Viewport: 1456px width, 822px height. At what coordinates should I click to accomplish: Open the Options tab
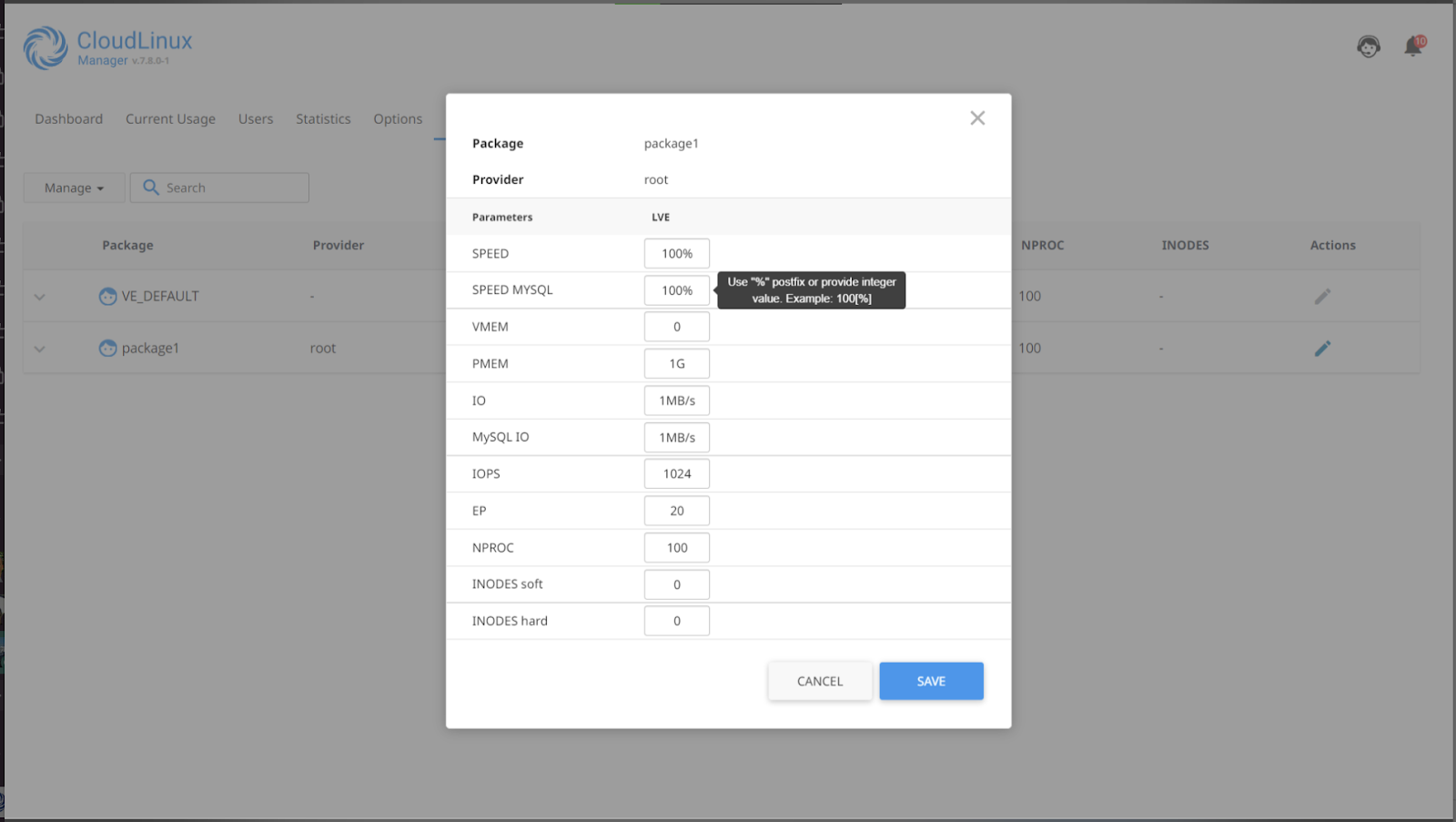397,118
